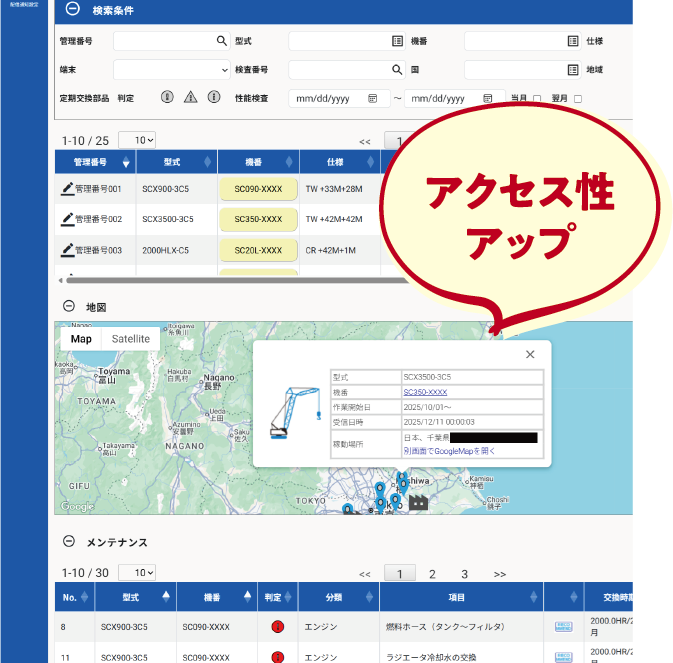
Task: Select page 3 in maintenance pagination
Action: [x=464, y=574]
